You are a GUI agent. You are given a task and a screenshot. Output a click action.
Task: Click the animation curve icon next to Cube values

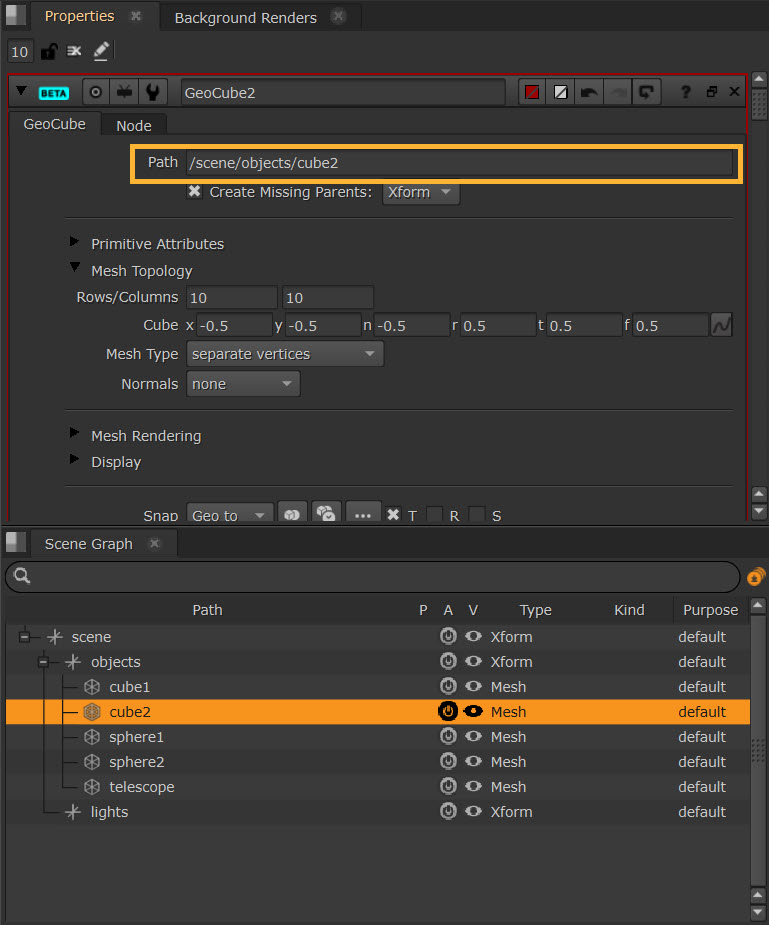(721, 325)
